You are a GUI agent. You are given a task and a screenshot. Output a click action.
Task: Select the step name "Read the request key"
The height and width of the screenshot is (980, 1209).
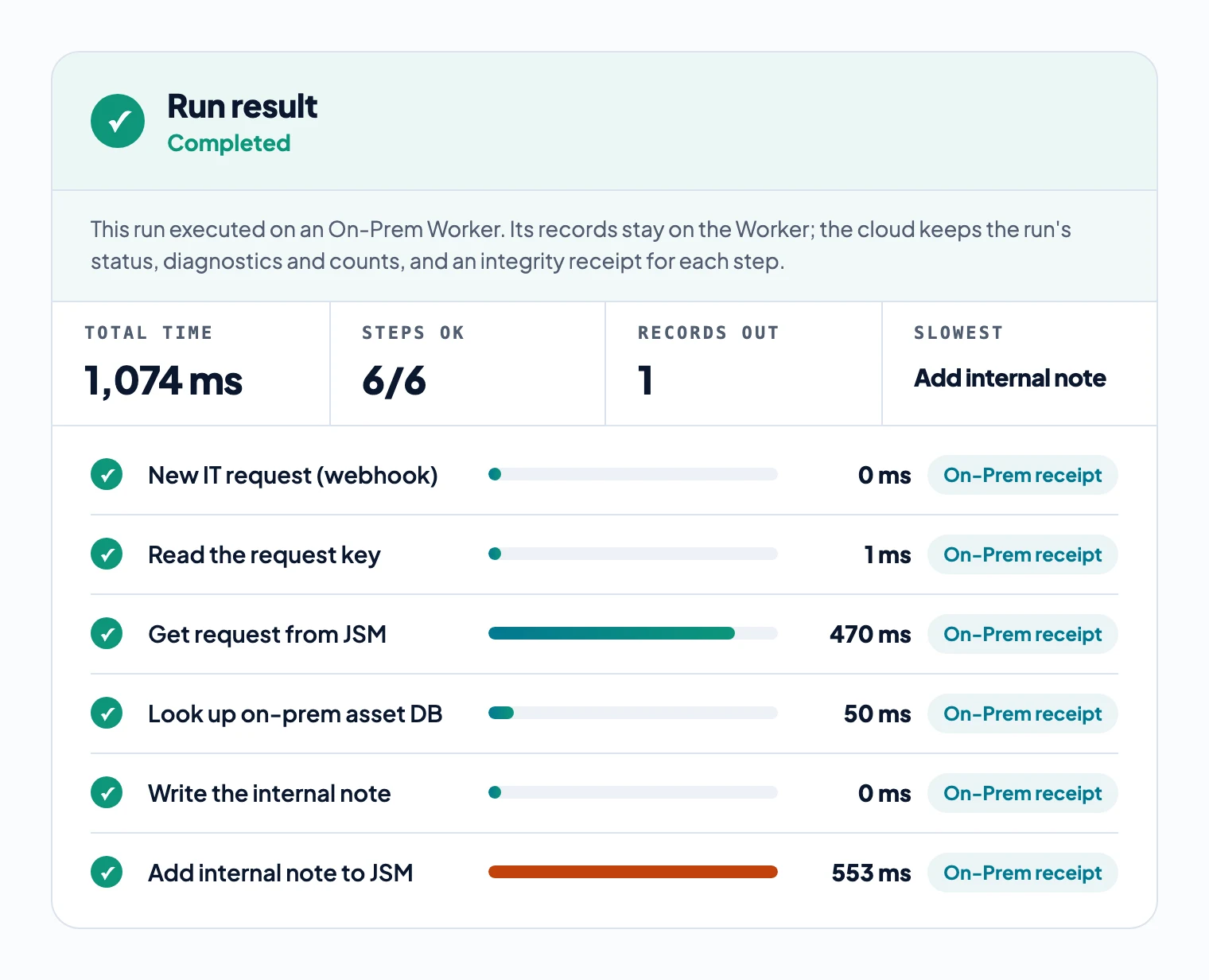[x=264, y=555]
